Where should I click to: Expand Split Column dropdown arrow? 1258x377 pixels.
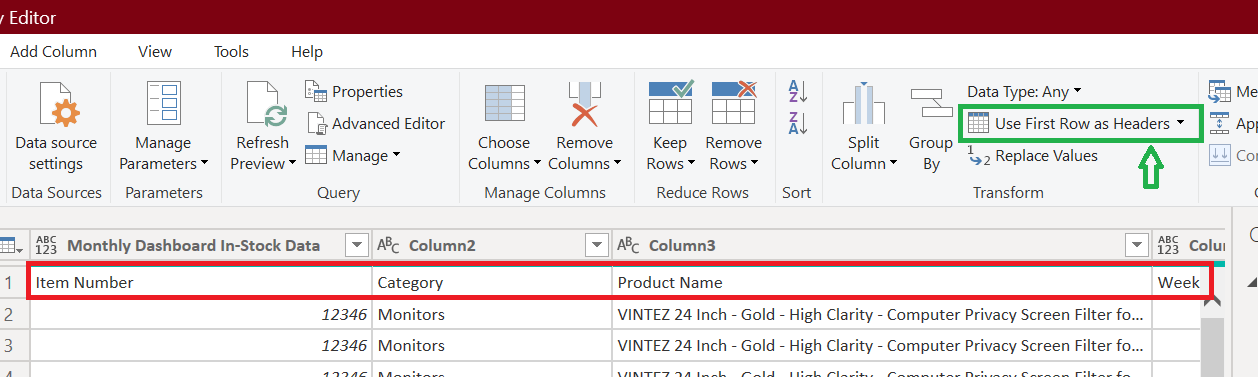click(894, 164)
